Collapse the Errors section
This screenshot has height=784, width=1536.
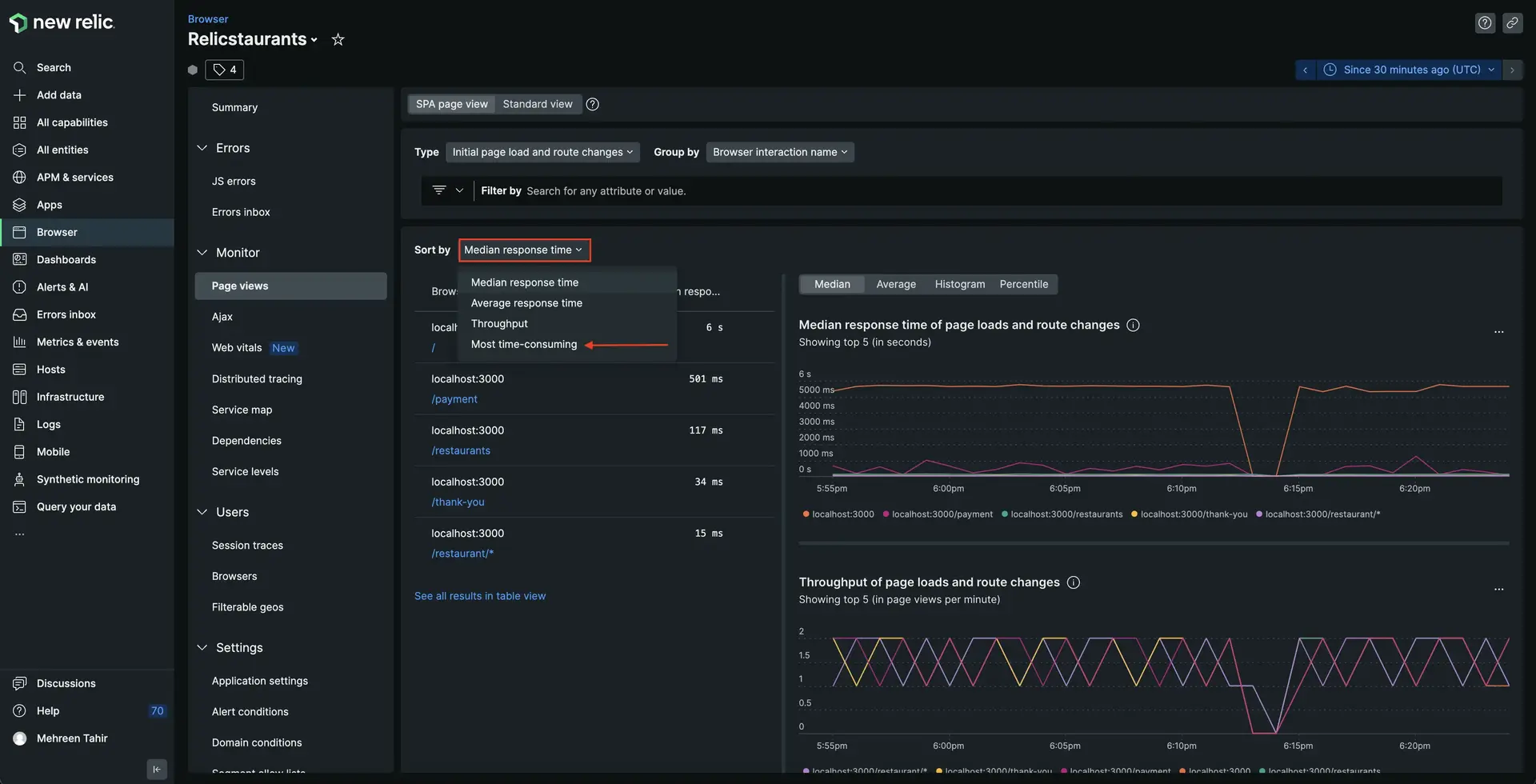tap(202, 148)
